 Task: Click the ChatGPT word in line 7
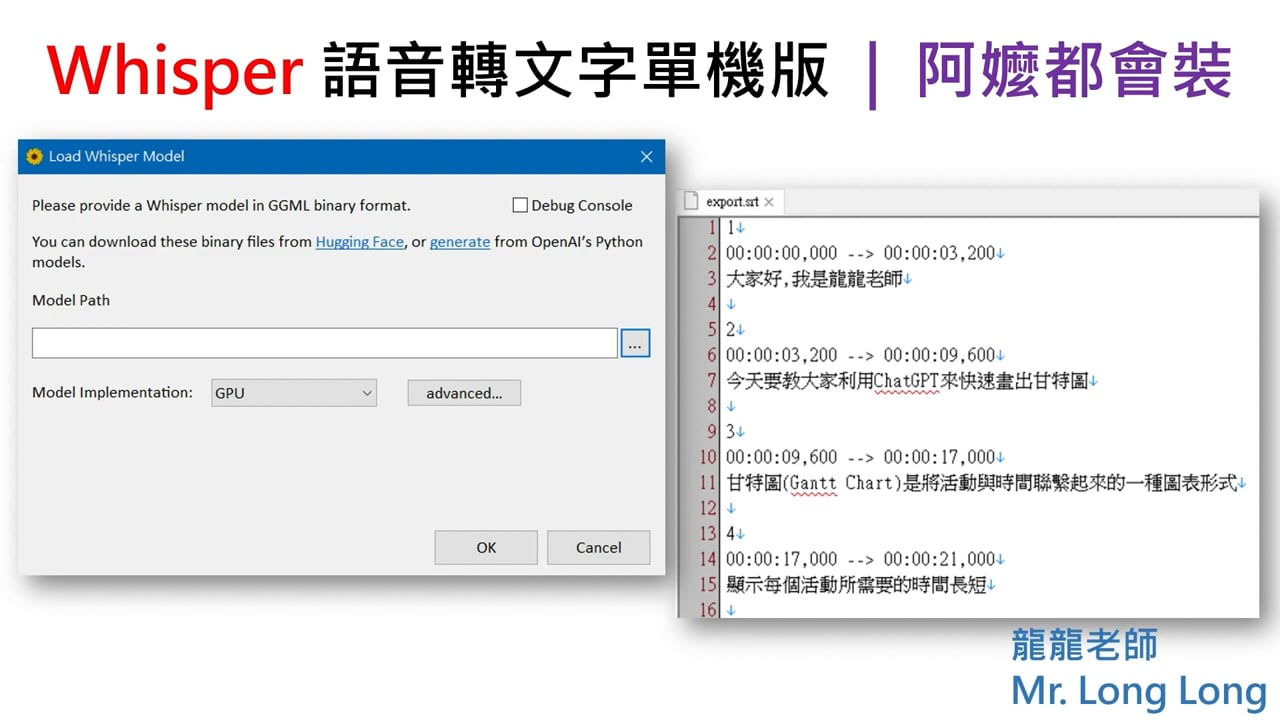pos(907,381)
